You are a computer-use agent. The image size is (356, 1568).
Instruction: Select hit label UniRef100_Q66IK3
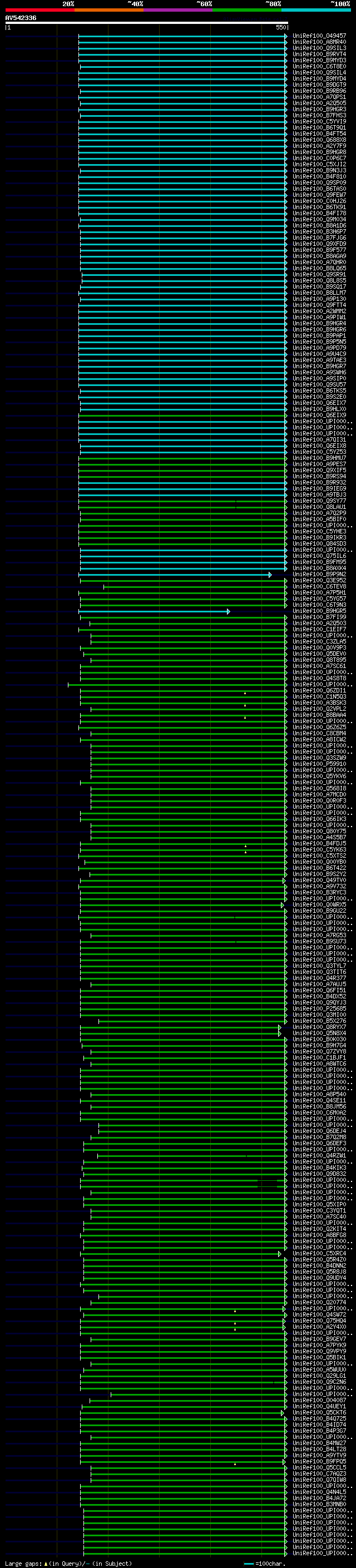click(319, 819)
